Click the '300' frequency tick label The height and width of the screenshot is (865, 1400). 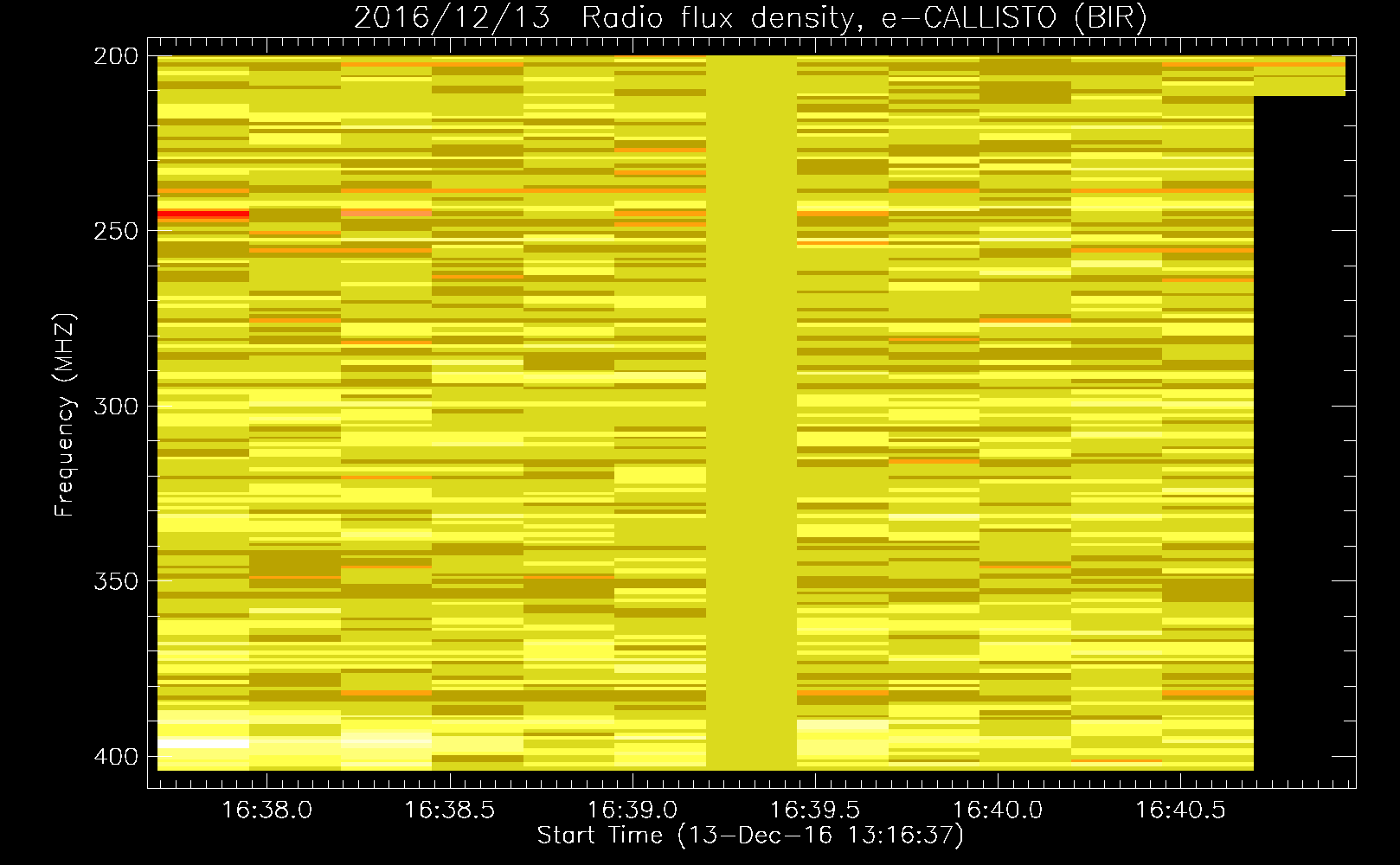coord(116,406)
